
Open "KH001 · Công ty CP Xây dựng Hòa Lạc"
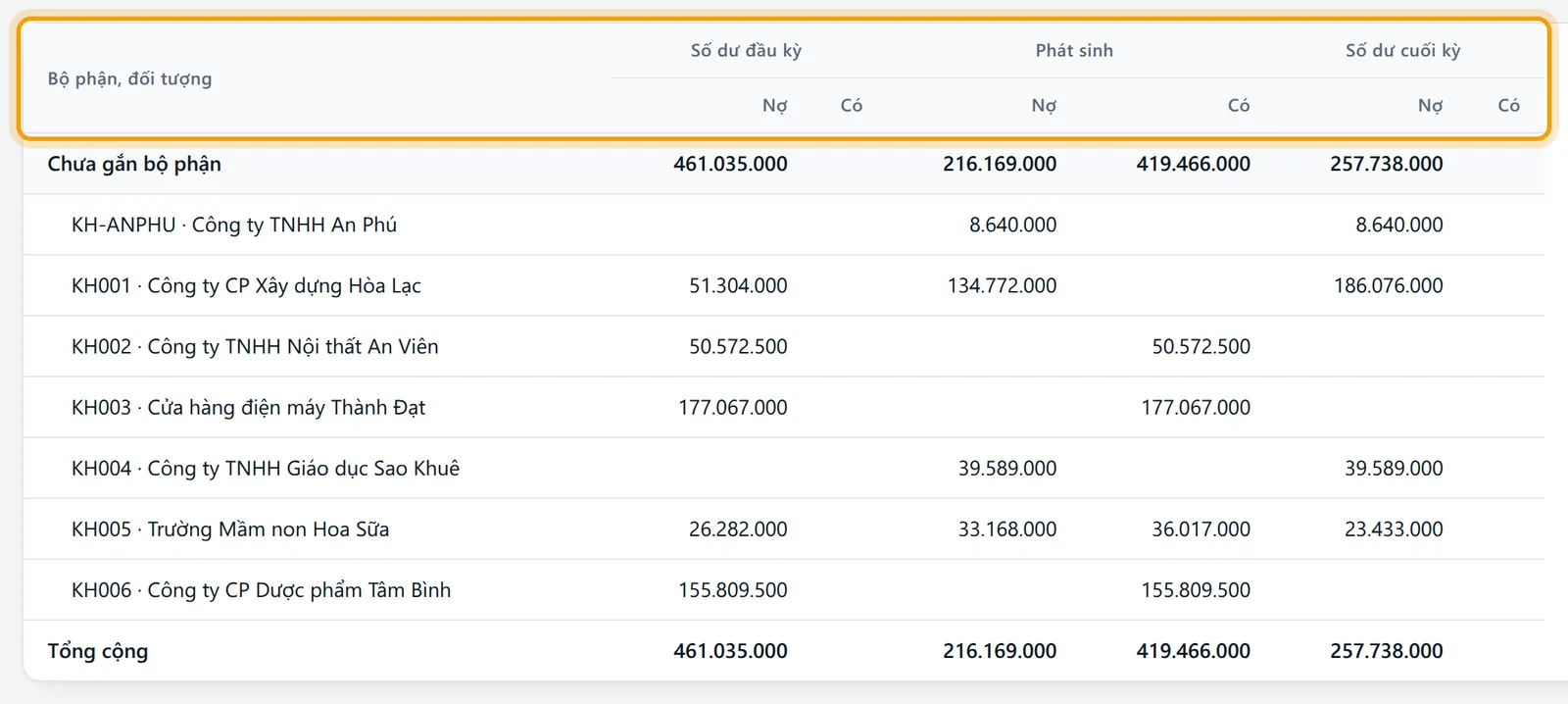[246, 285]
